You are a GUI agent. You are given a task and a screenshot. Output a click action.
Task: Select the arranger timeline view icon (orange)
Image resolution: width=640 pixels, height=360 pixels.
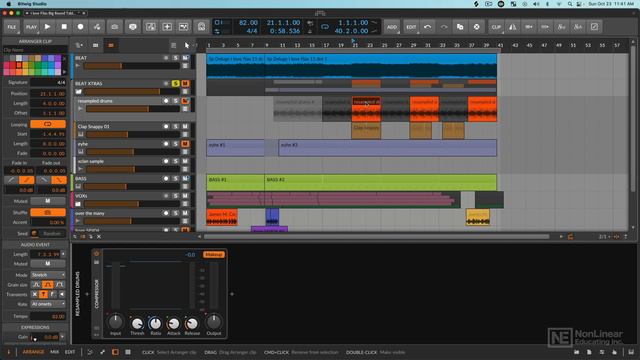tap(111, 45)
